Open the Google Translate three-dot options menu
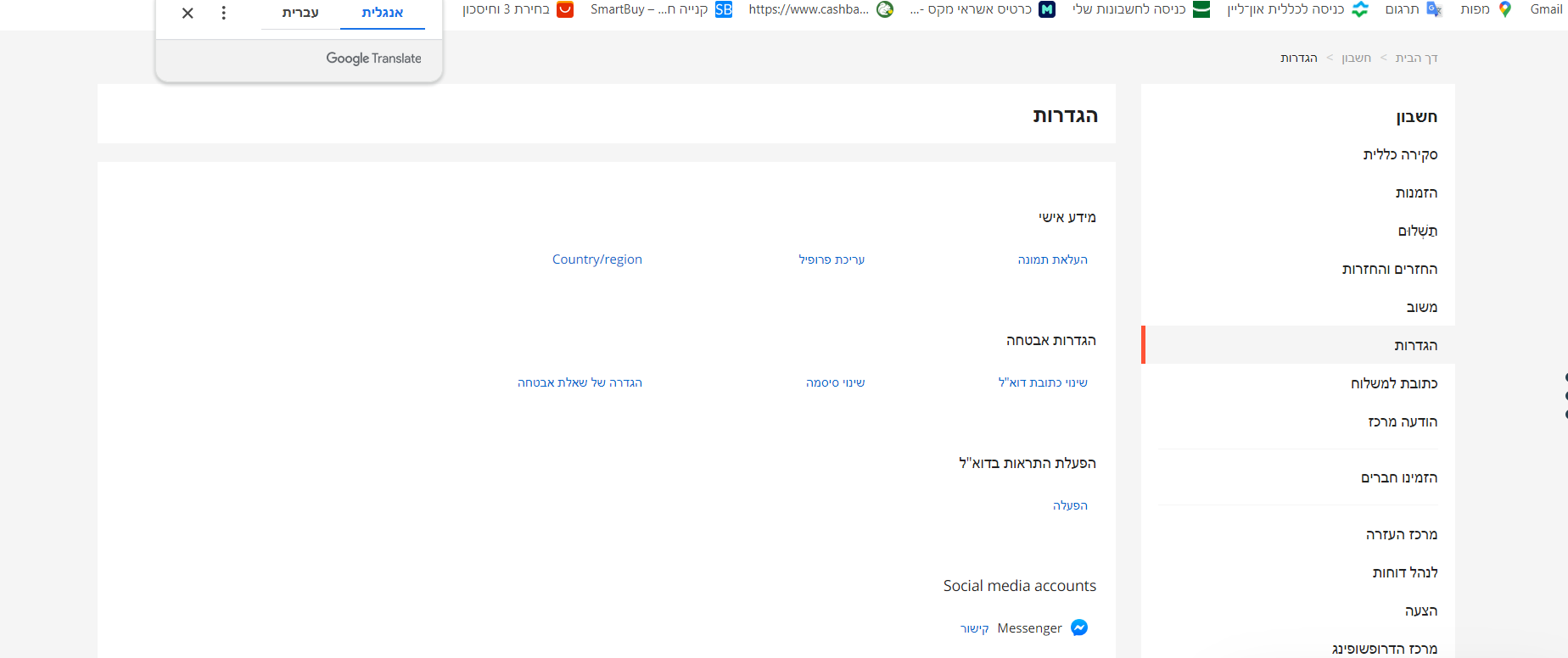The image size is (1568, 658). [224, 13]
